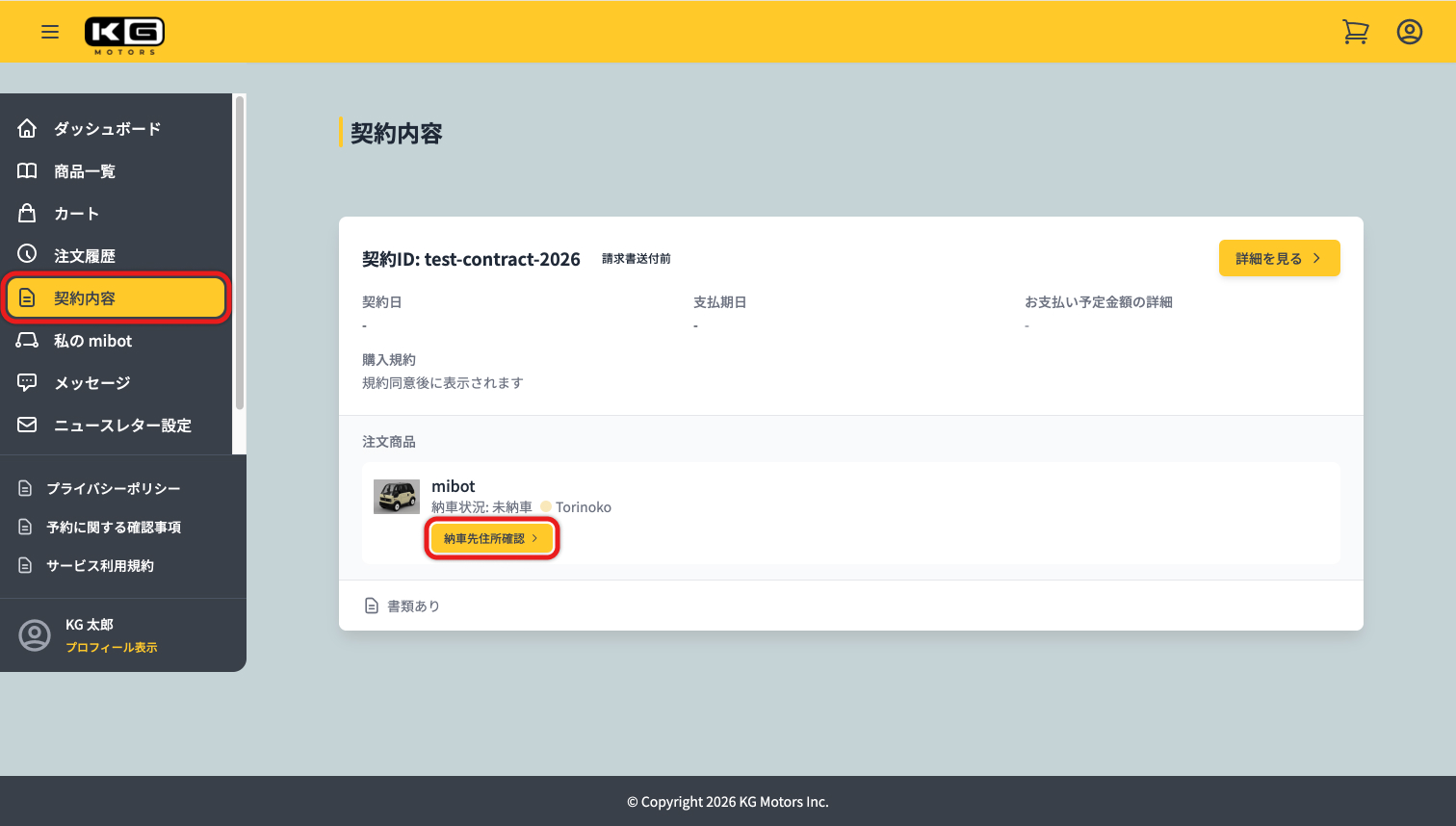
Task: Click the mibot product thumbnail image
Action: (396, 496)
